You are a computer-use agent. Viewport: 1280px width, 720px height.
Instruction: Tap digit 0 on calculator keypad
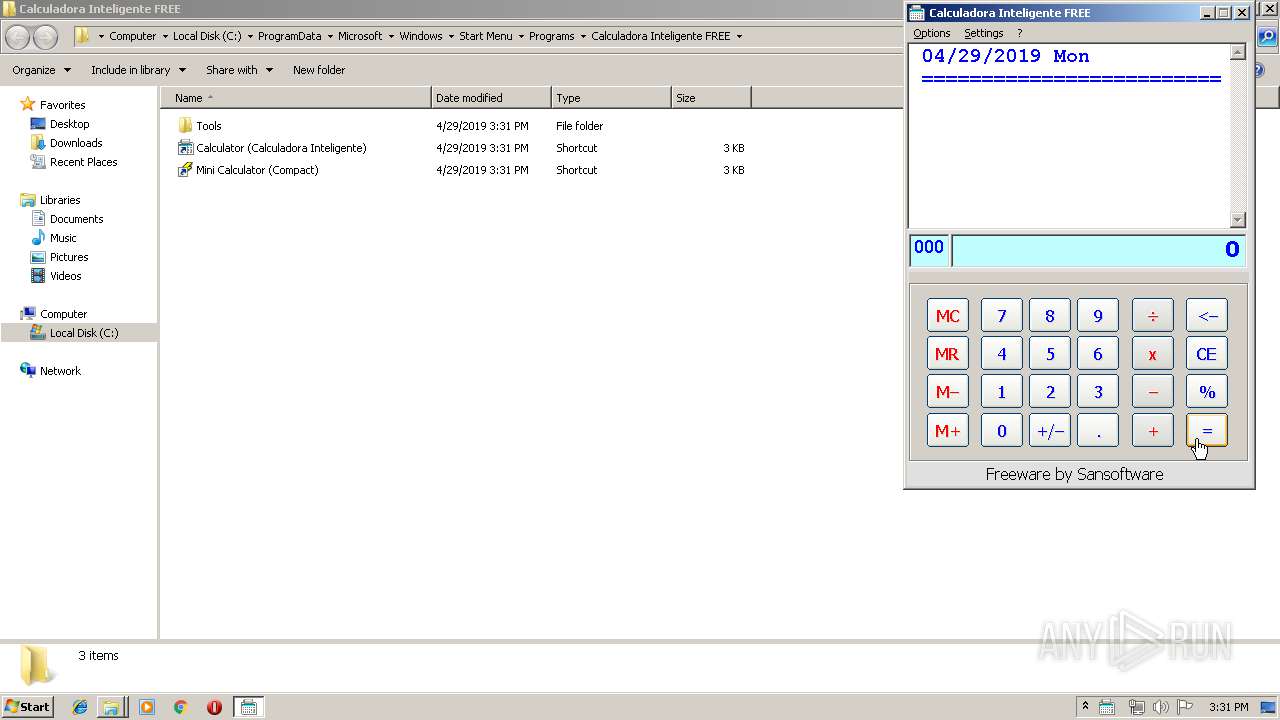1001,431
